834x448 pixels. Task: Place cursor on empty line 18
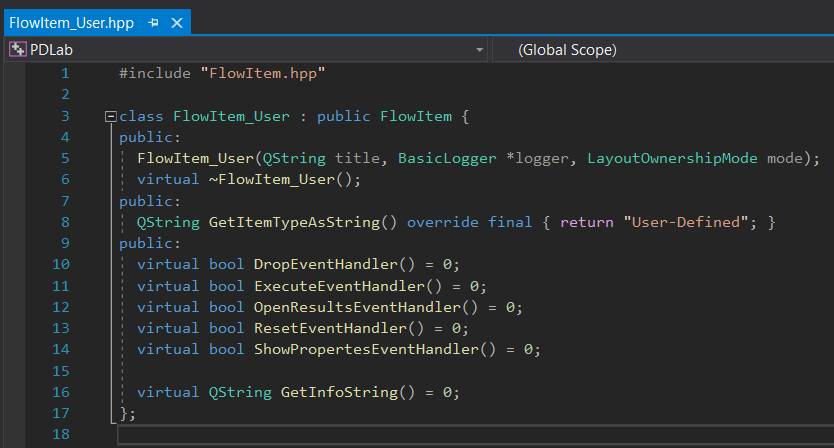click(400, 435)
